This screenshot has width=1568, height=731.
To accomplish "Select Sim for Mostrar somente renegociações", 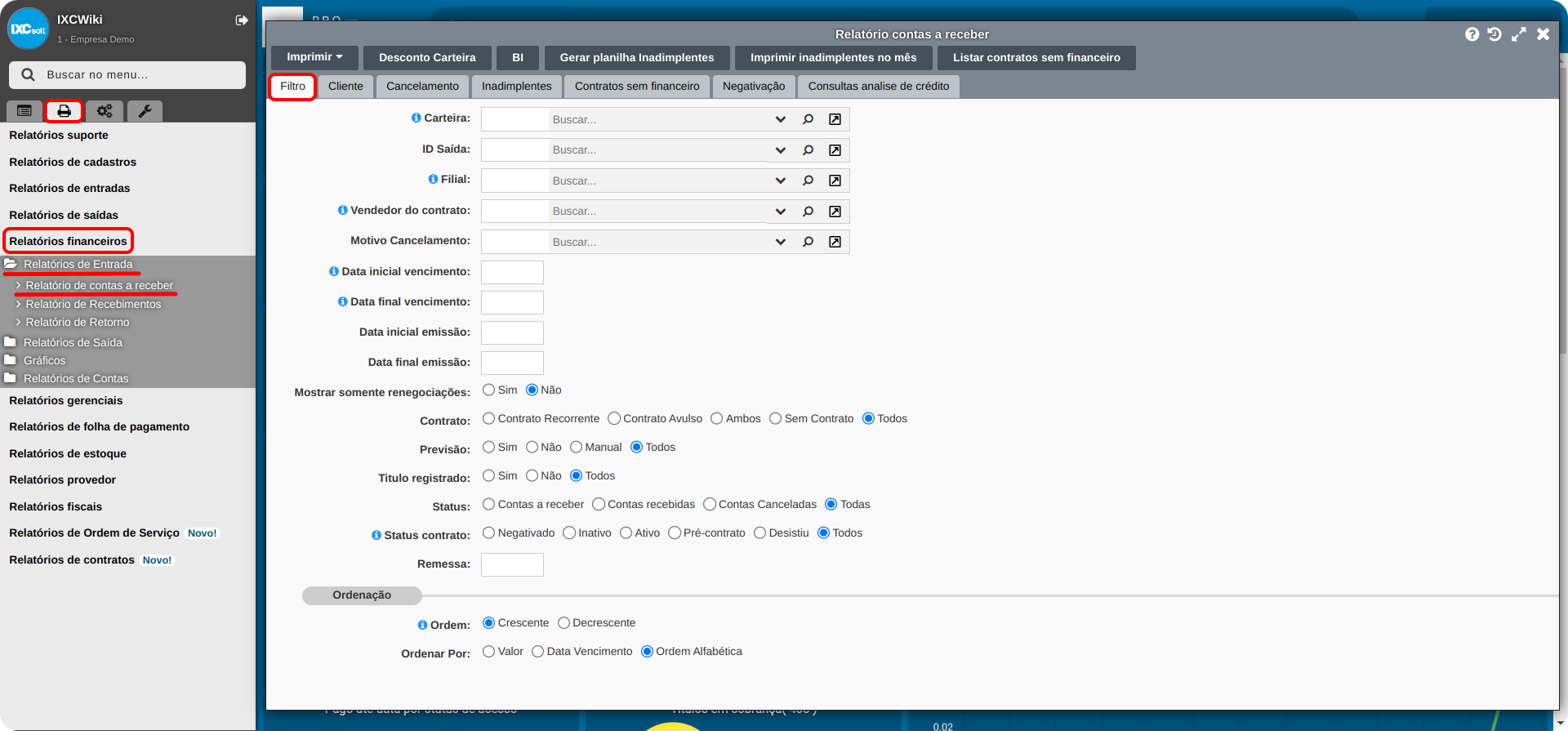I will coord(488,390).
